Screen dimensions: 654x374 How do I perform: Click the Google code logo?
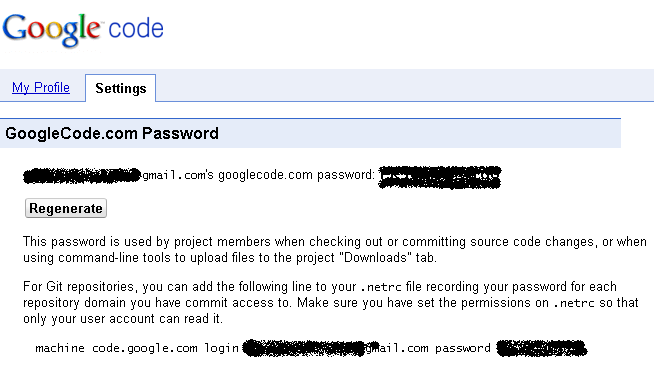pos(83,29)
